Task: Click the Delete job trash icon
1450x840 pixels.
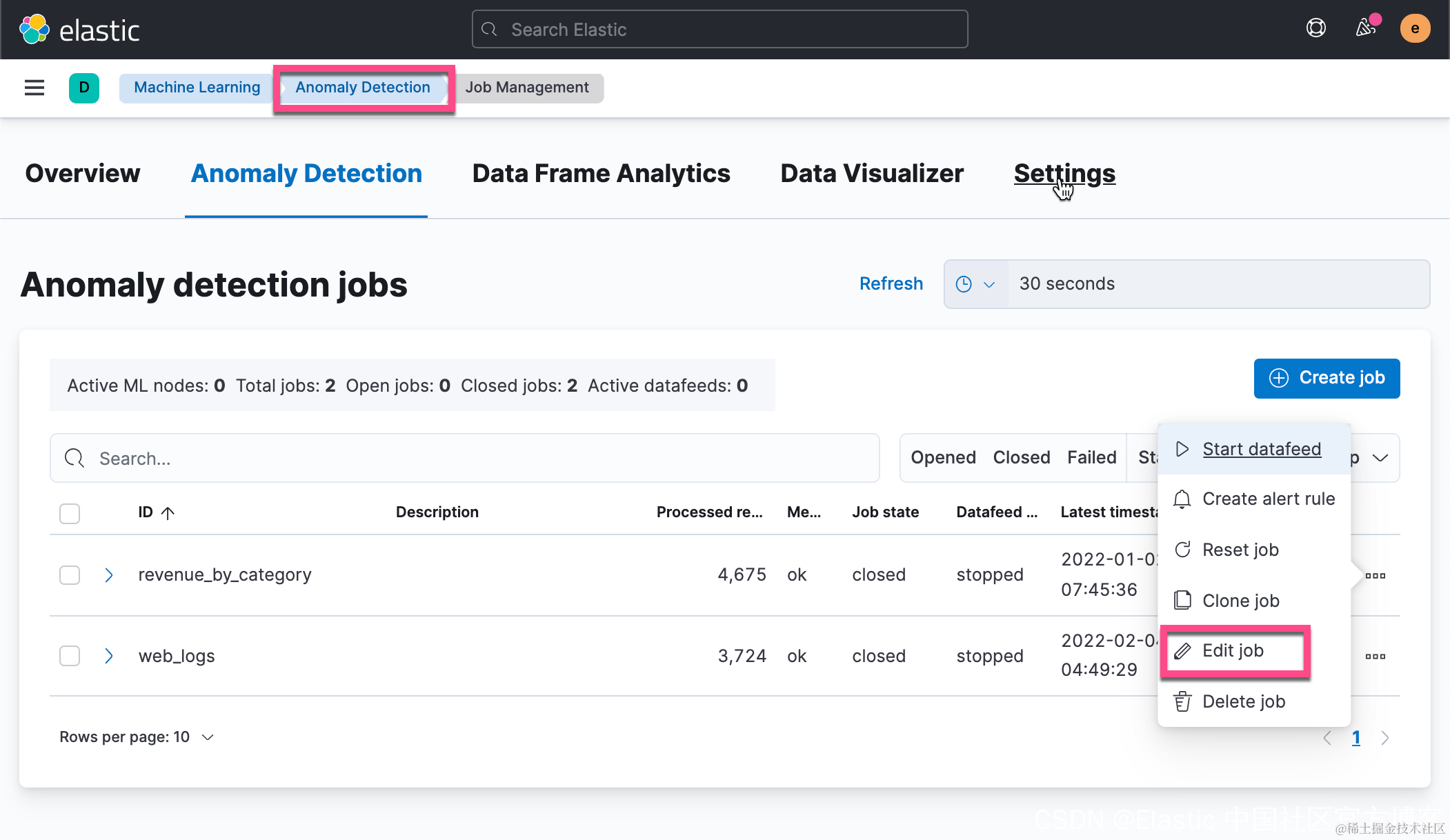Action: [1182, 701]
